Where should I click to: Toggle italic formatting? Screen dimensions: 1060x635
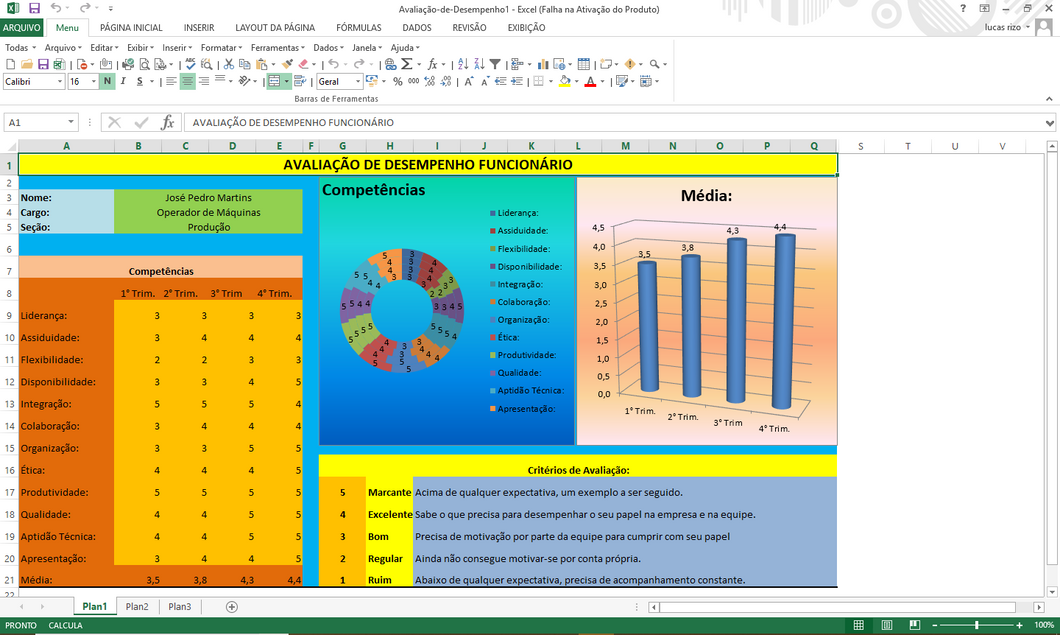[x=123, y=82]
